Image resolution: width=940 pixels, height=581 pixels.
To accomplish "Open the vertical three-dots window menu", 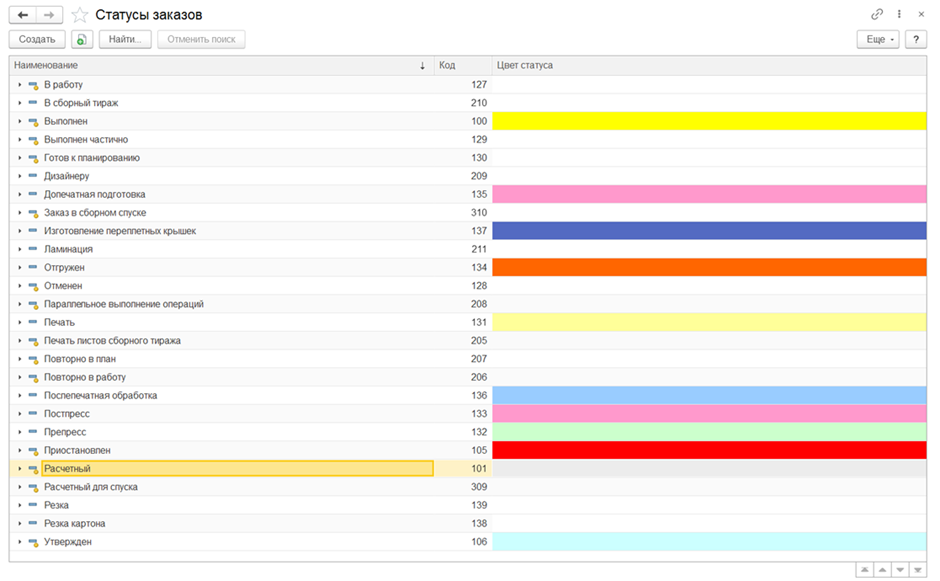I will point(899,15).
